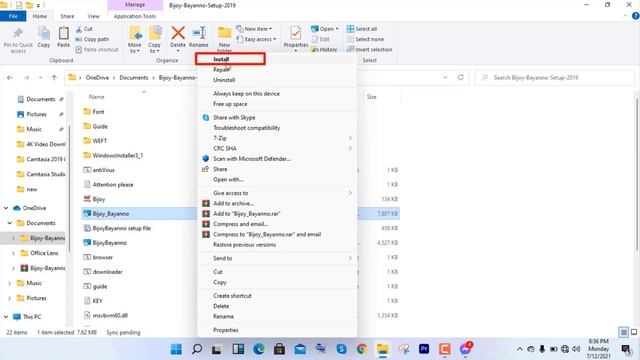Expand the 7-Zip submenu
This screenshot has width=640, height=360.
point(277,138)
